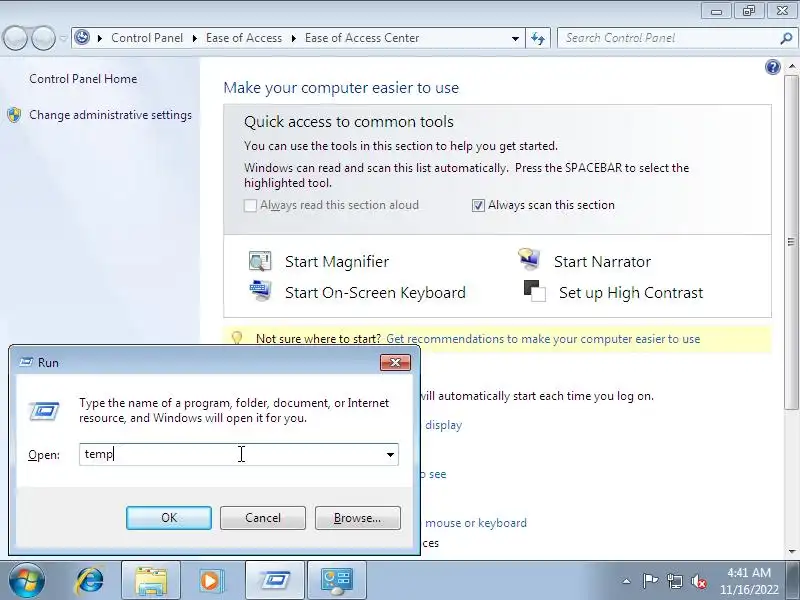The height and width of the screenshot is (600, 800).
Task: Open the Help question mark icon
Action: (x=772, y=67)
